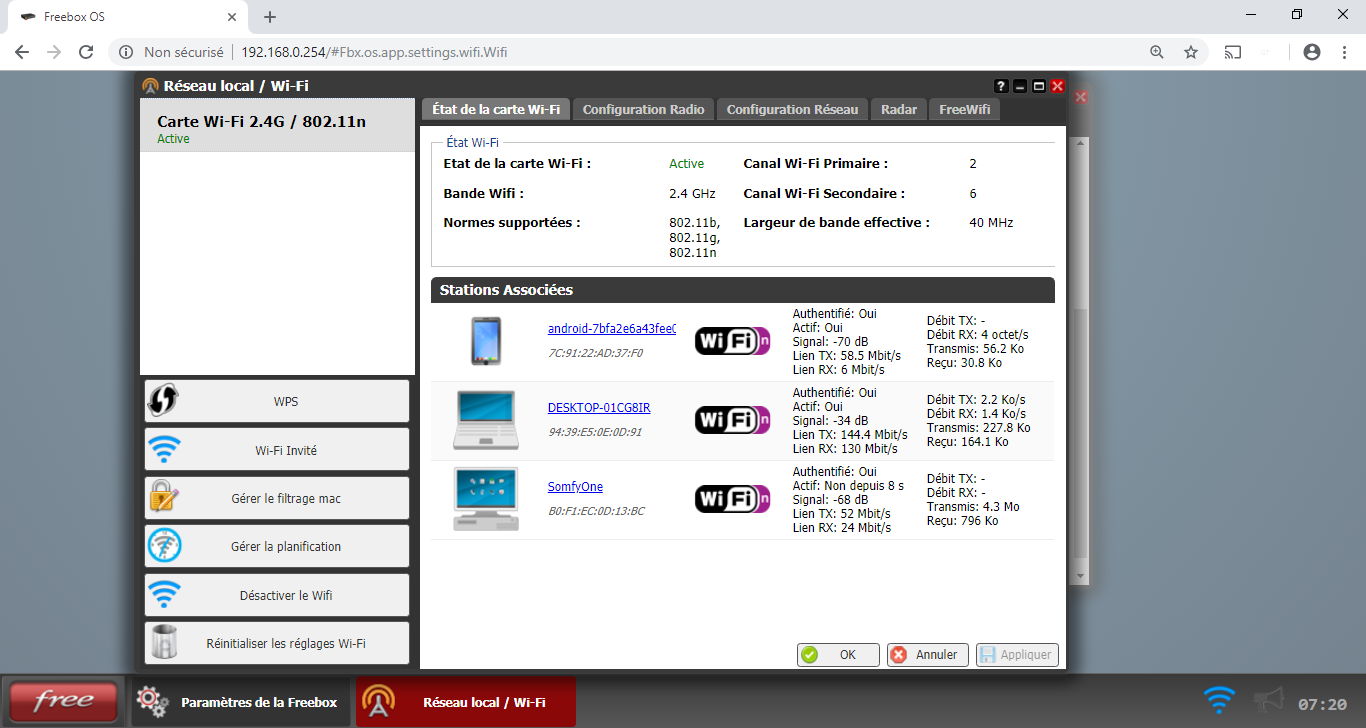Click the WPS button icon
This screenshot has height=728, width=1366.
pos(163,401)
